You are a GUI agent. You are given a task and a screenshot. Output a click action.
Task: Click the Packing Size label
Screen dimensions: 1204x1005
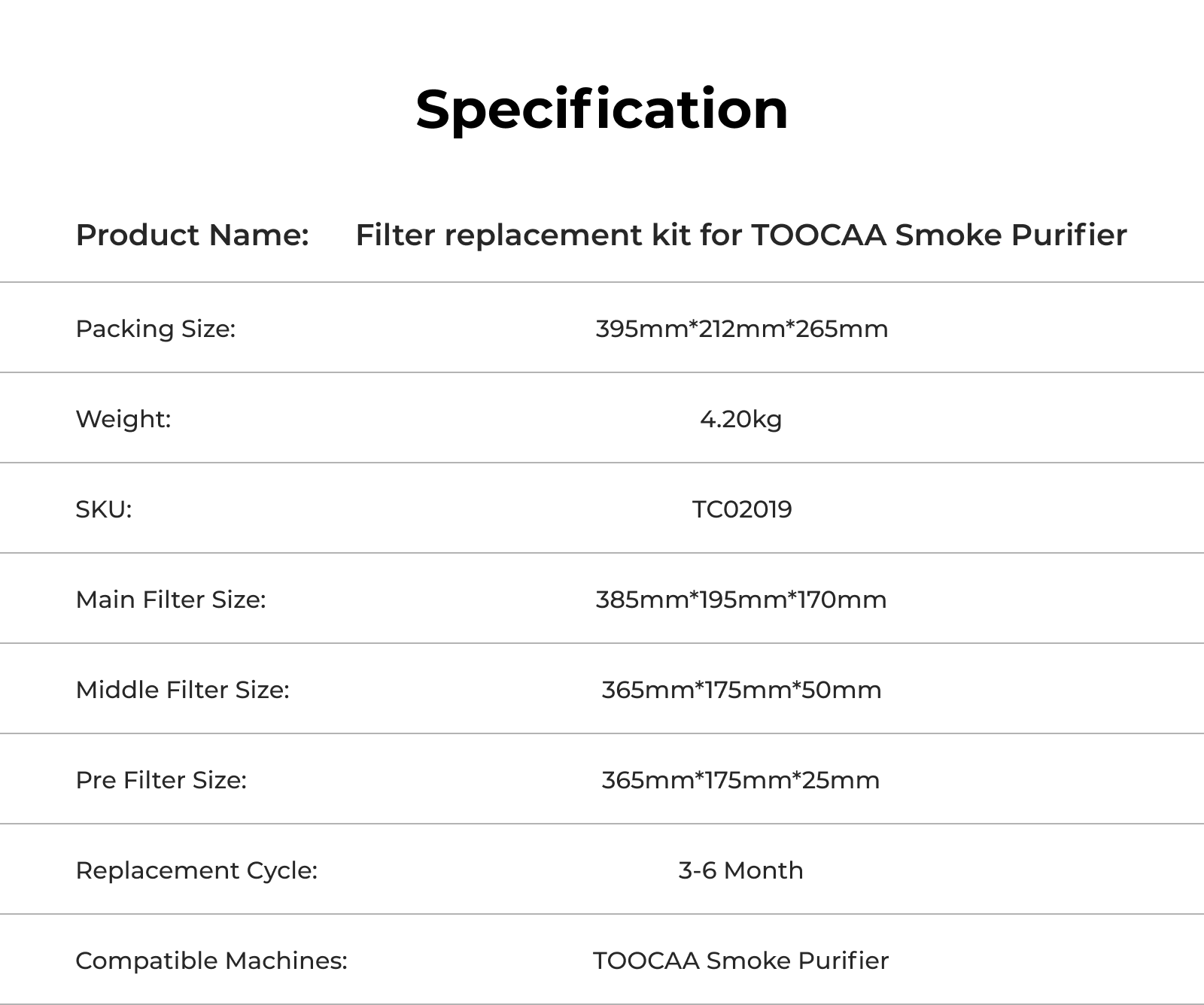[x=155, y=329]
